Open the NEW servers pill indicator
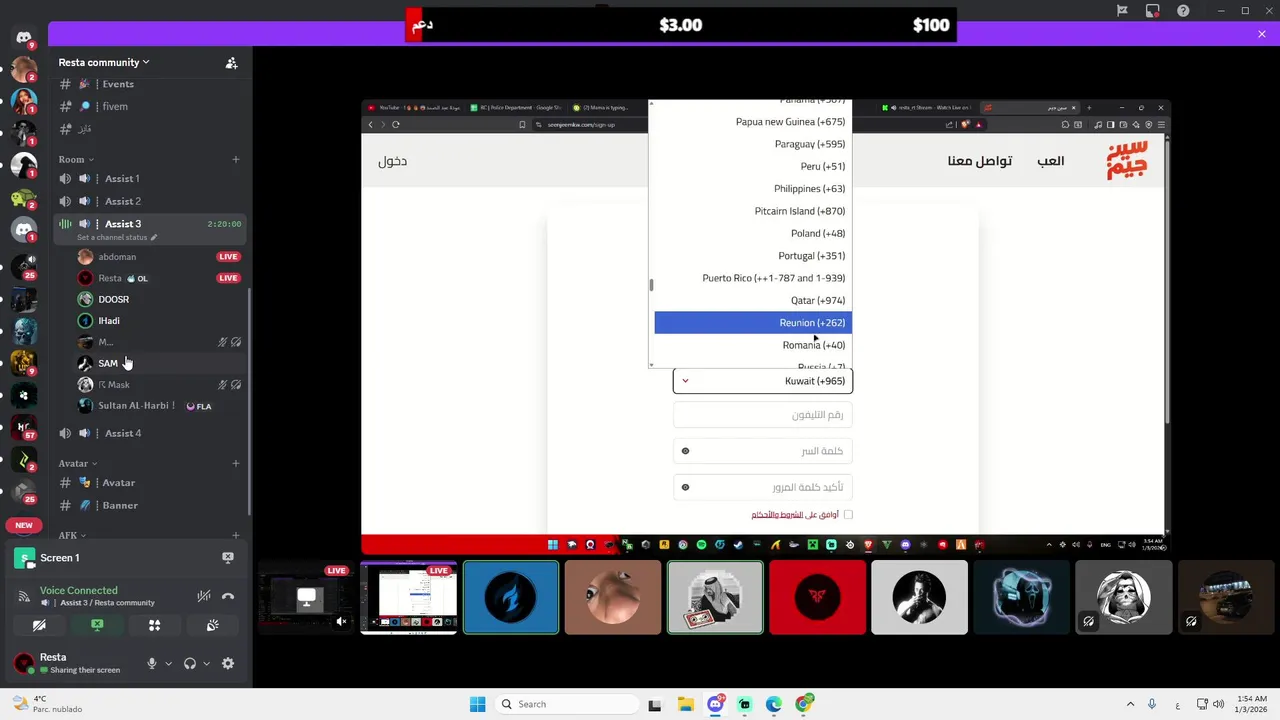This screenshot has height=720, width=1280. coord(23,525)
